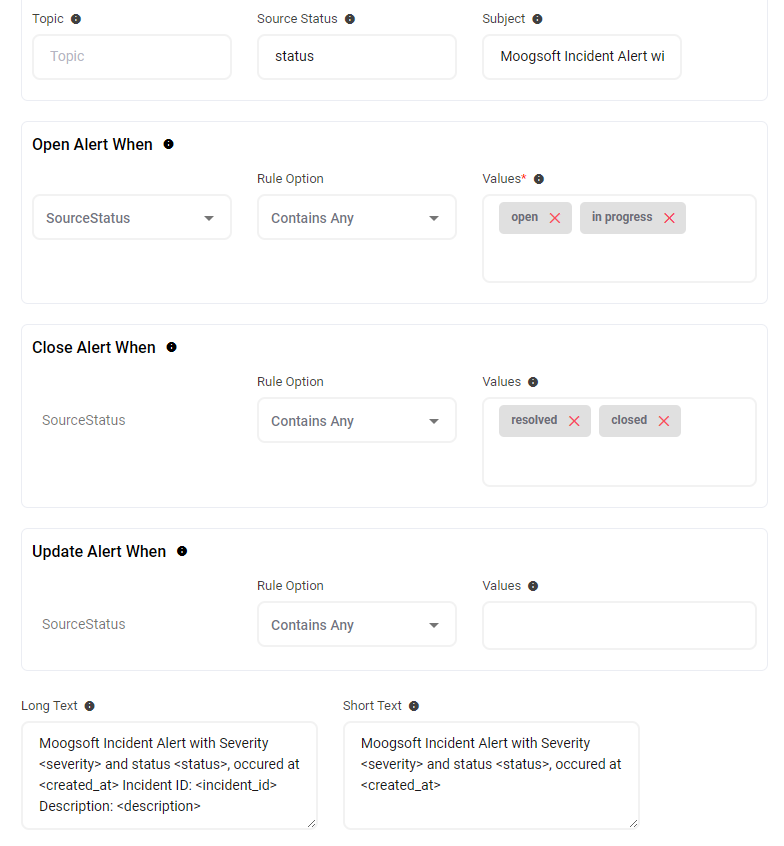Click into the Topic input field
The height and width of the screenshot is (846, 784).
pos(132,57)
